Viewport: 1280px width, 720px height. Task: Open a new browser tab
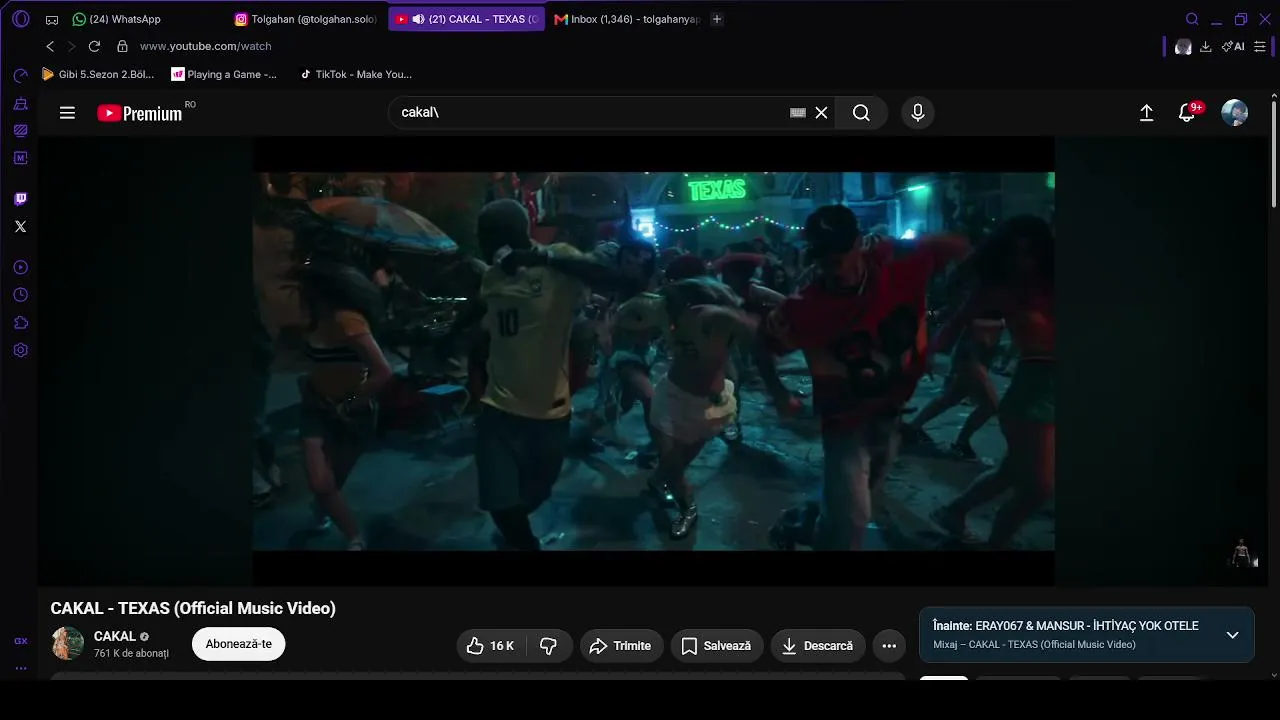coord(717,19)
